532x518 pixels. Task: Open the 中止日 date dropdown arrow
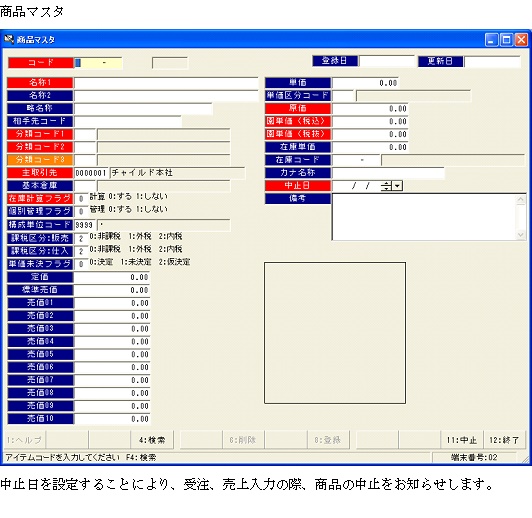pos(398,186)
